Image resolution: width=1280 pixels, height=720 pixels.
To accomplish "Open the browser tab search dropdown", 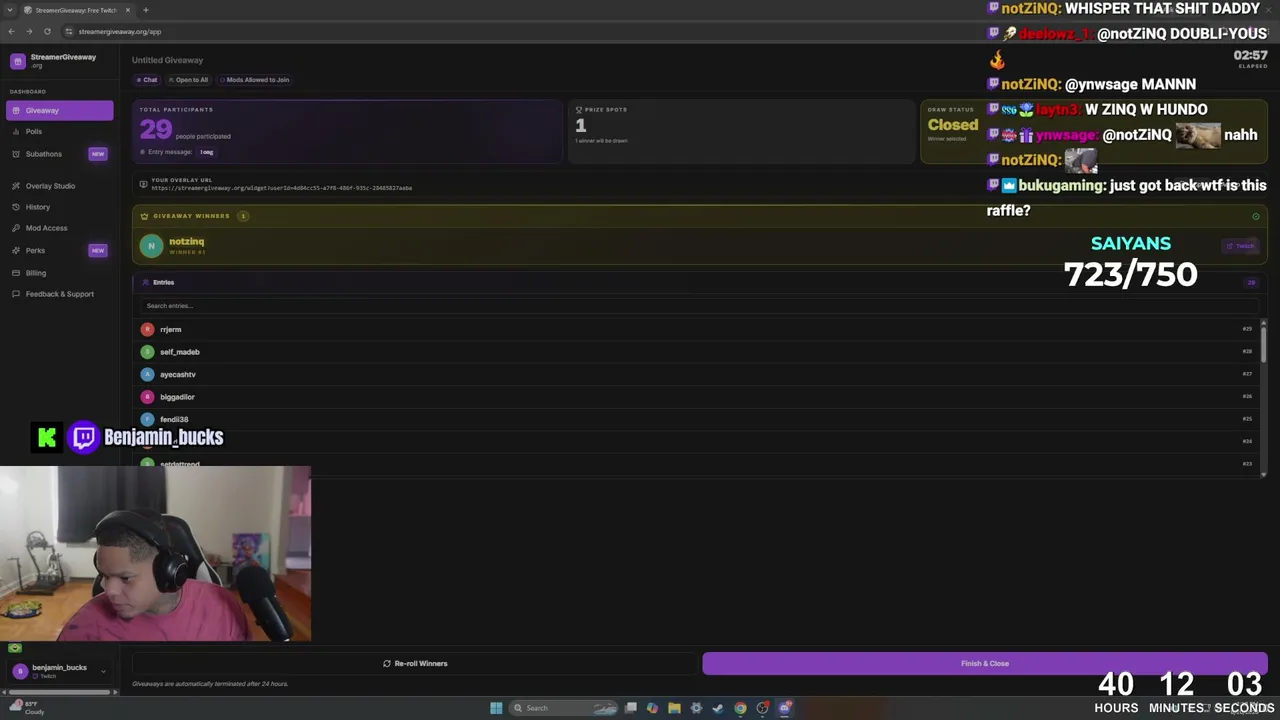I will pyautogui.click(x=9, y=10).
